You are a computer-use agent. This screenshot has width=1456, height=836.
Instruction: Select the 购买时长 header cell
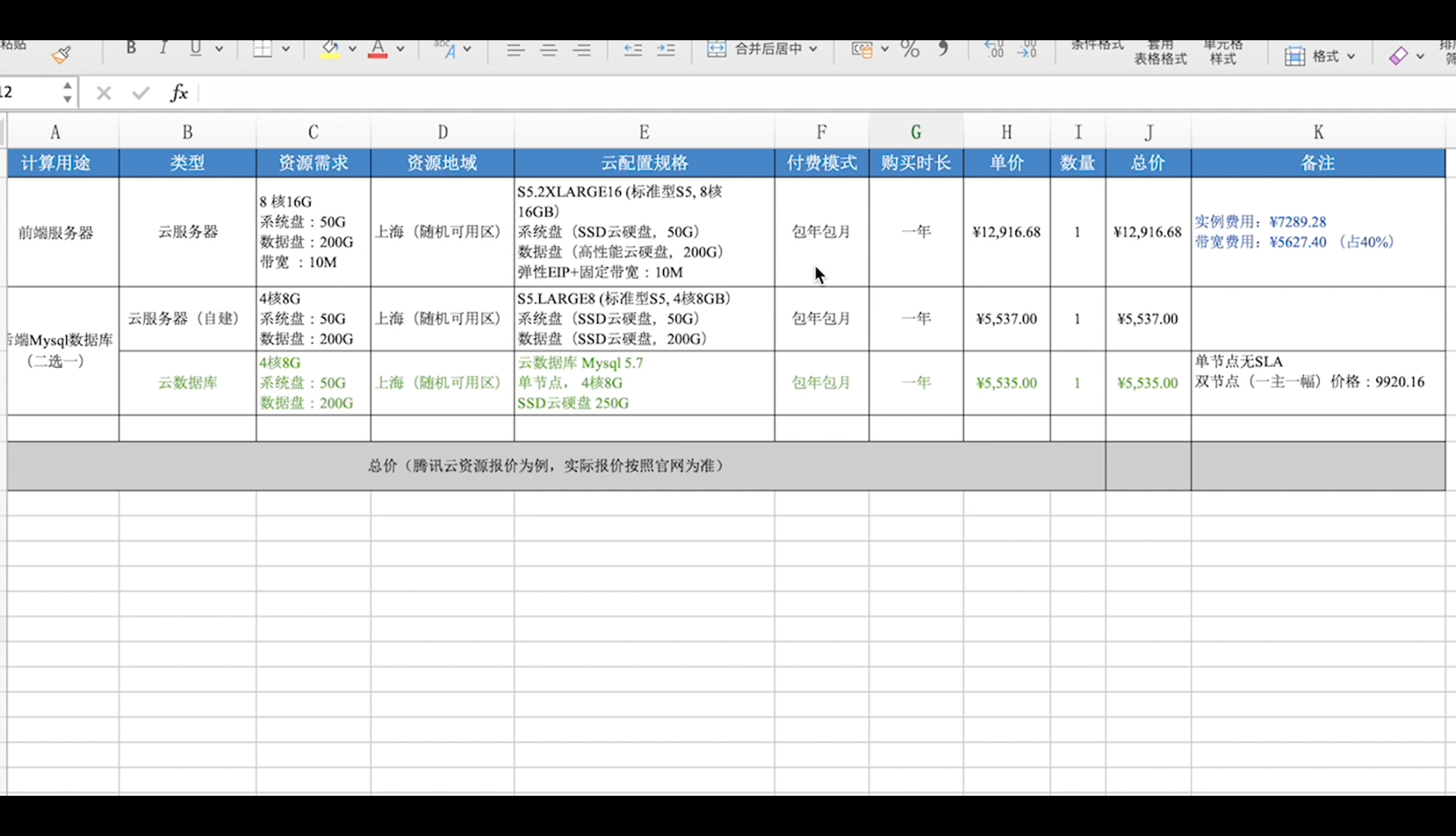click(916, 163)
